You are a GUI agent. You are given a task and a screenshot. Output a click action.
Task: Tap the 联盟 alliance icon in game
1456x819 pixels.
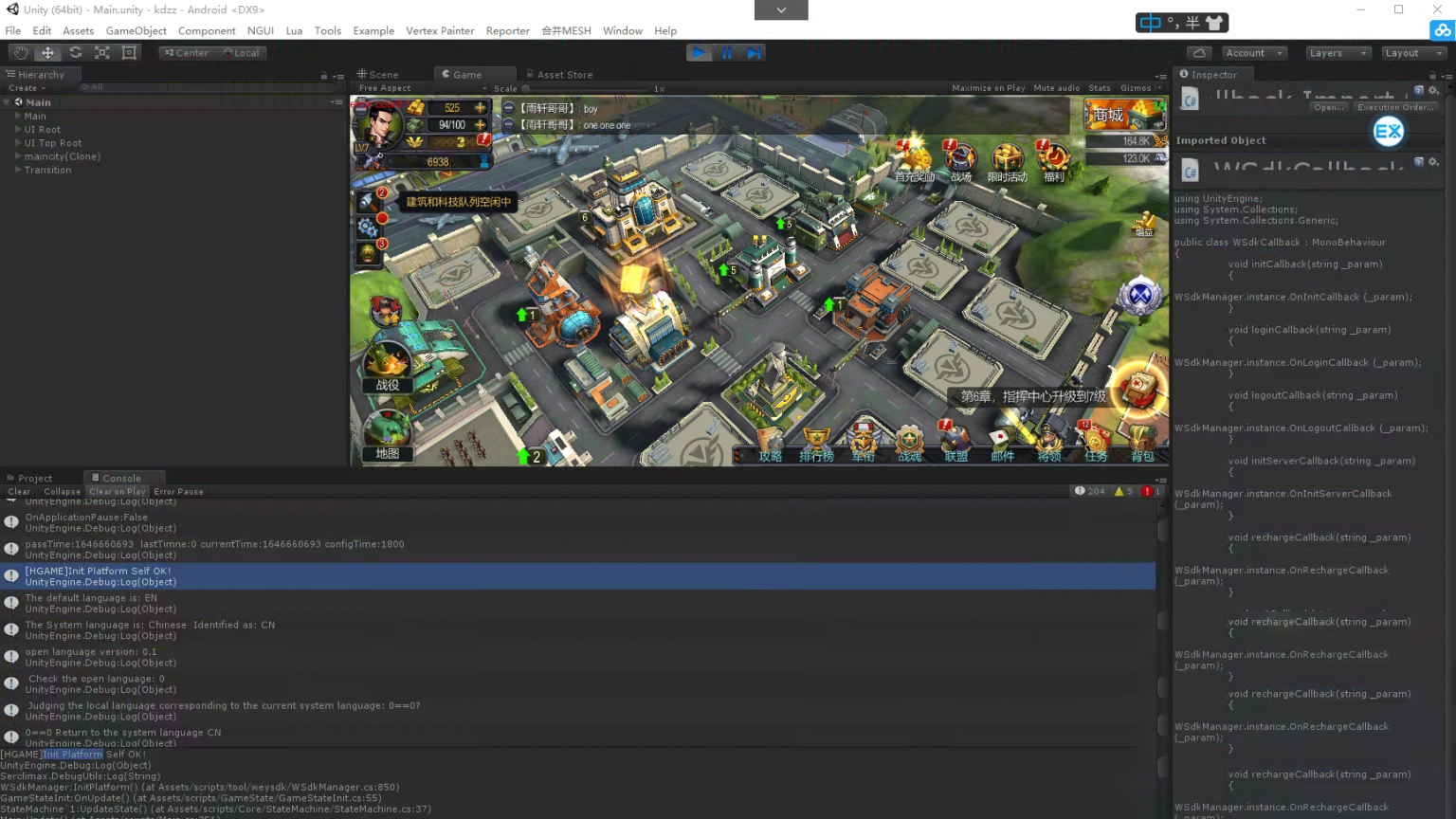955,444
